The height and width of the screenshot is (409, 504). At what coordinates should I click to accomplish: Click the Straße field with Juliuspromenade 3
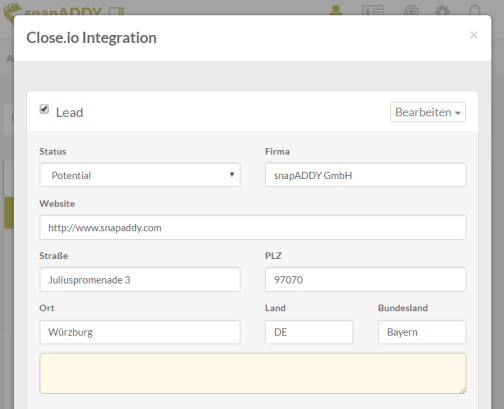[140, 279]
